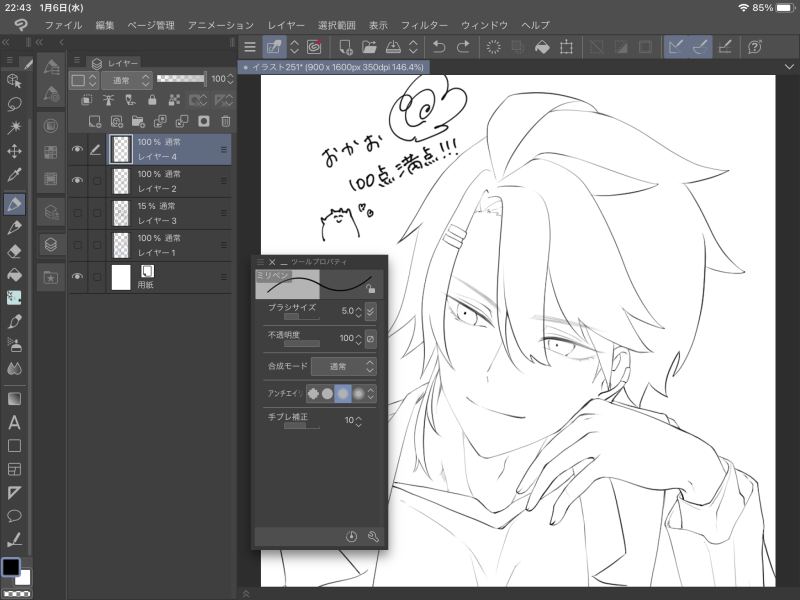Click New layer folder icon

(138, 121)
